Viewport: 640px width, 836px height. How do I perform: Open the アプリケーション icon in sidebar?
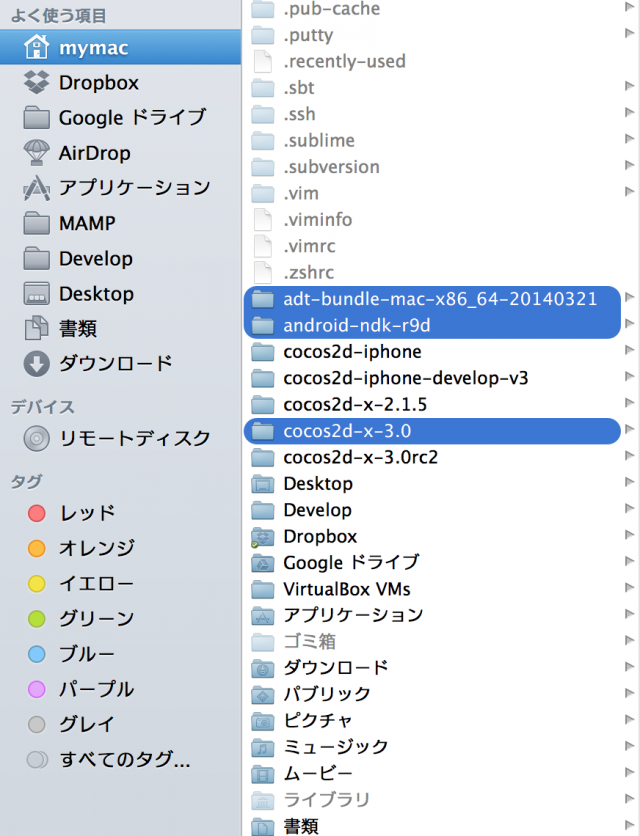coord(36,188)
